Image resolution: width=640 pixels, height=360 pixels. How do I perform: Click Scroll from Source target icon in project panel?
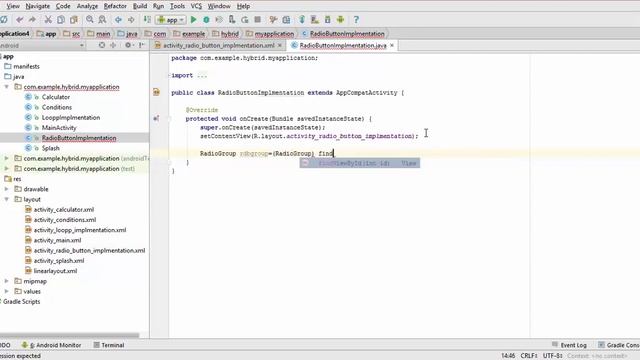pyautogui.click(x=102, y=45)
